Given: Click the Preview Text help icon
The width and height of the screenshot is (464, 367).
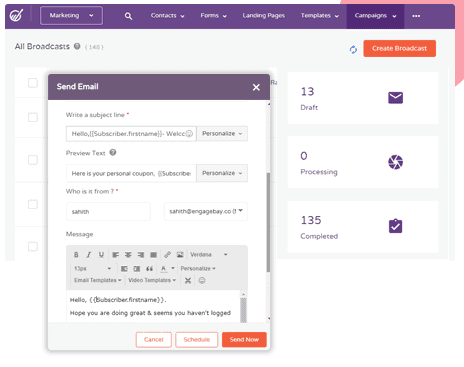Looking at the screenshot, I should [x=113, y=153].
